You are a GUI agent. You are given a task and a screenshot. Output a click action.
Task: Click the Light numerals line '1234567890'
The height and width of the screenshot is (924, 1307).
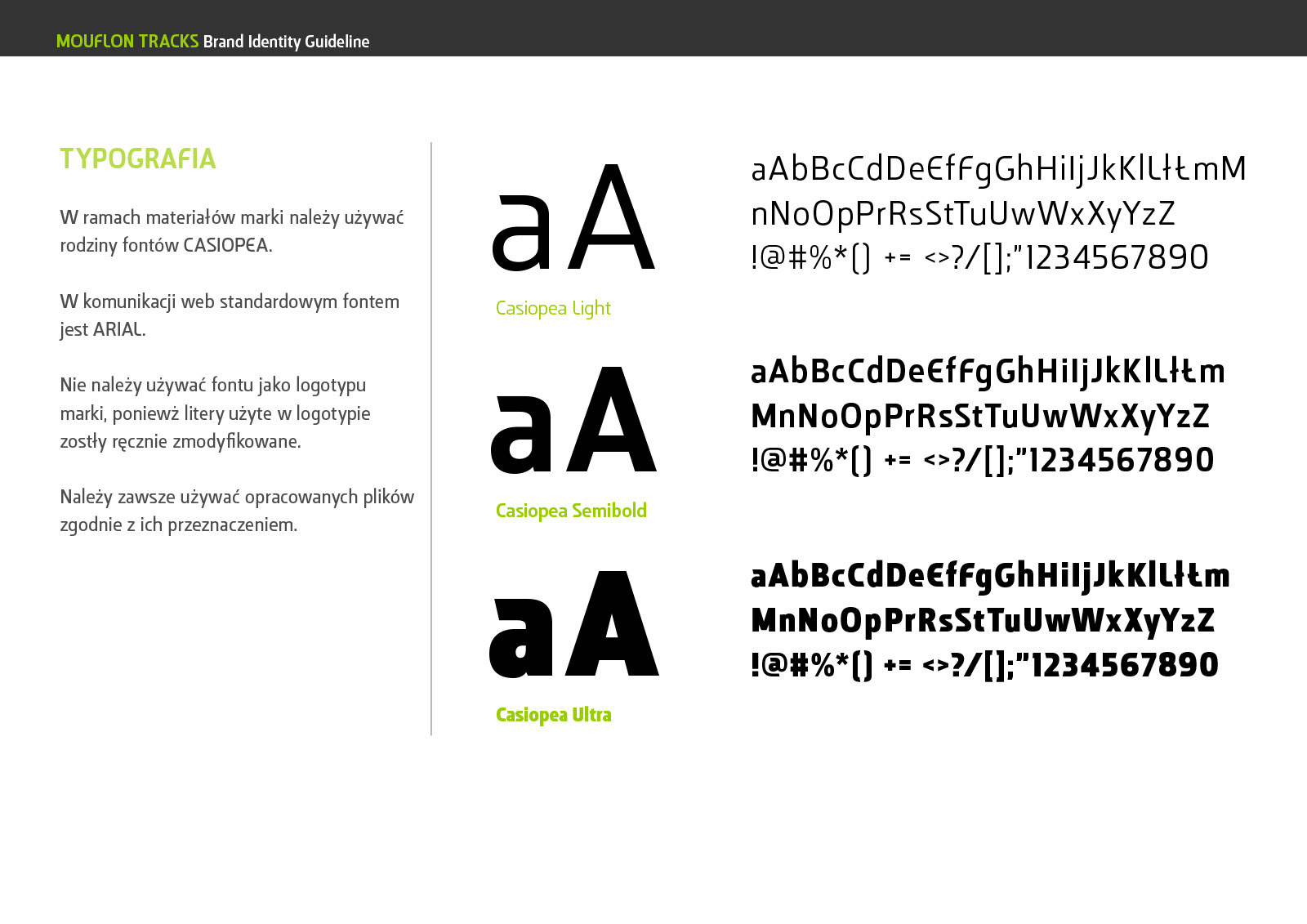tap(979, 258)
